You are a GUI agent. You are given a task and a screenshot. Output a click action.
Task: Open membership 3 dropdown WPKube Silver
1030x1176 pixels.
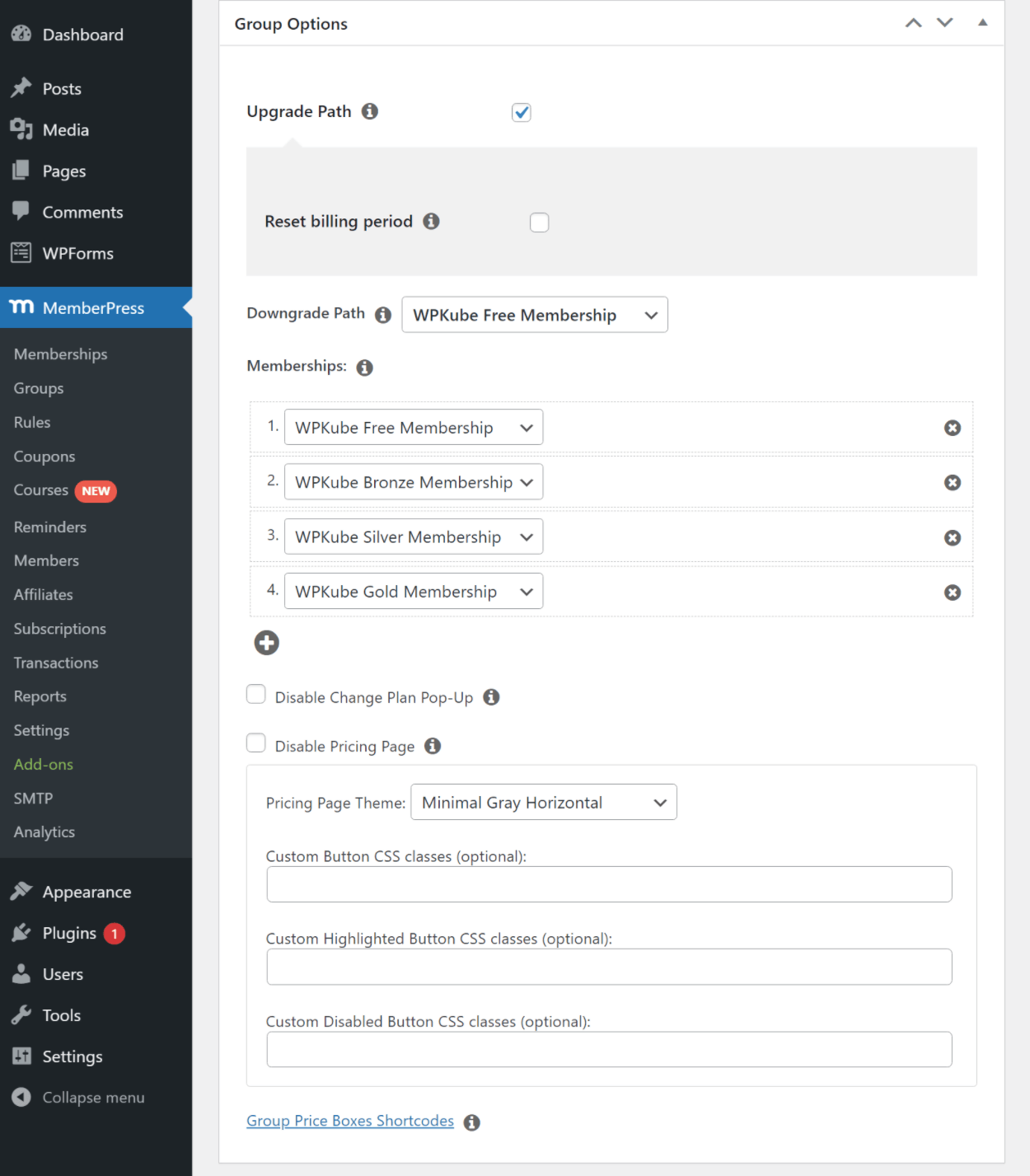tap(414, 536)
